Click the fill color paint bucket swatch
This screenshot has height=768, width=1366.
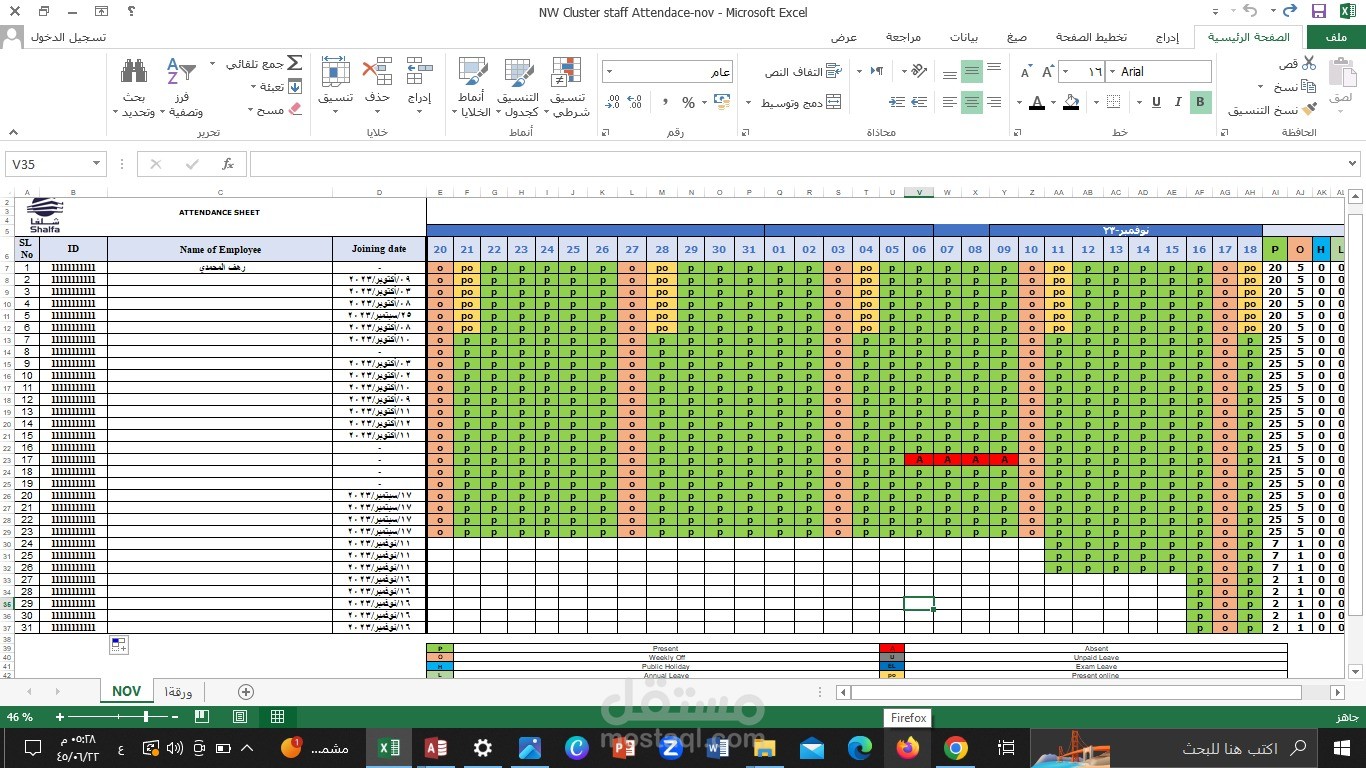click(x=1071, y=102)
